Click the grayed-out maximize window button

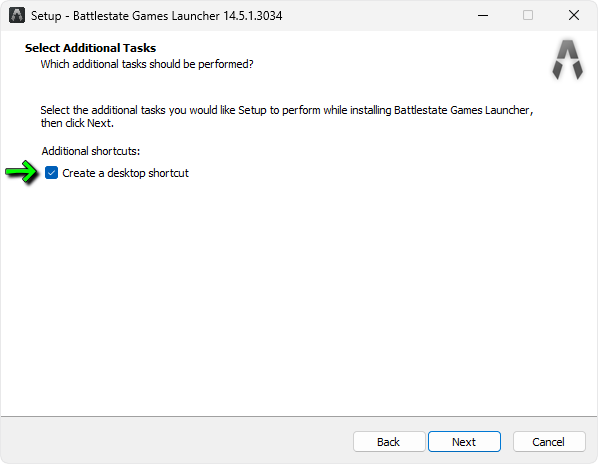click(x=528, y=16)
